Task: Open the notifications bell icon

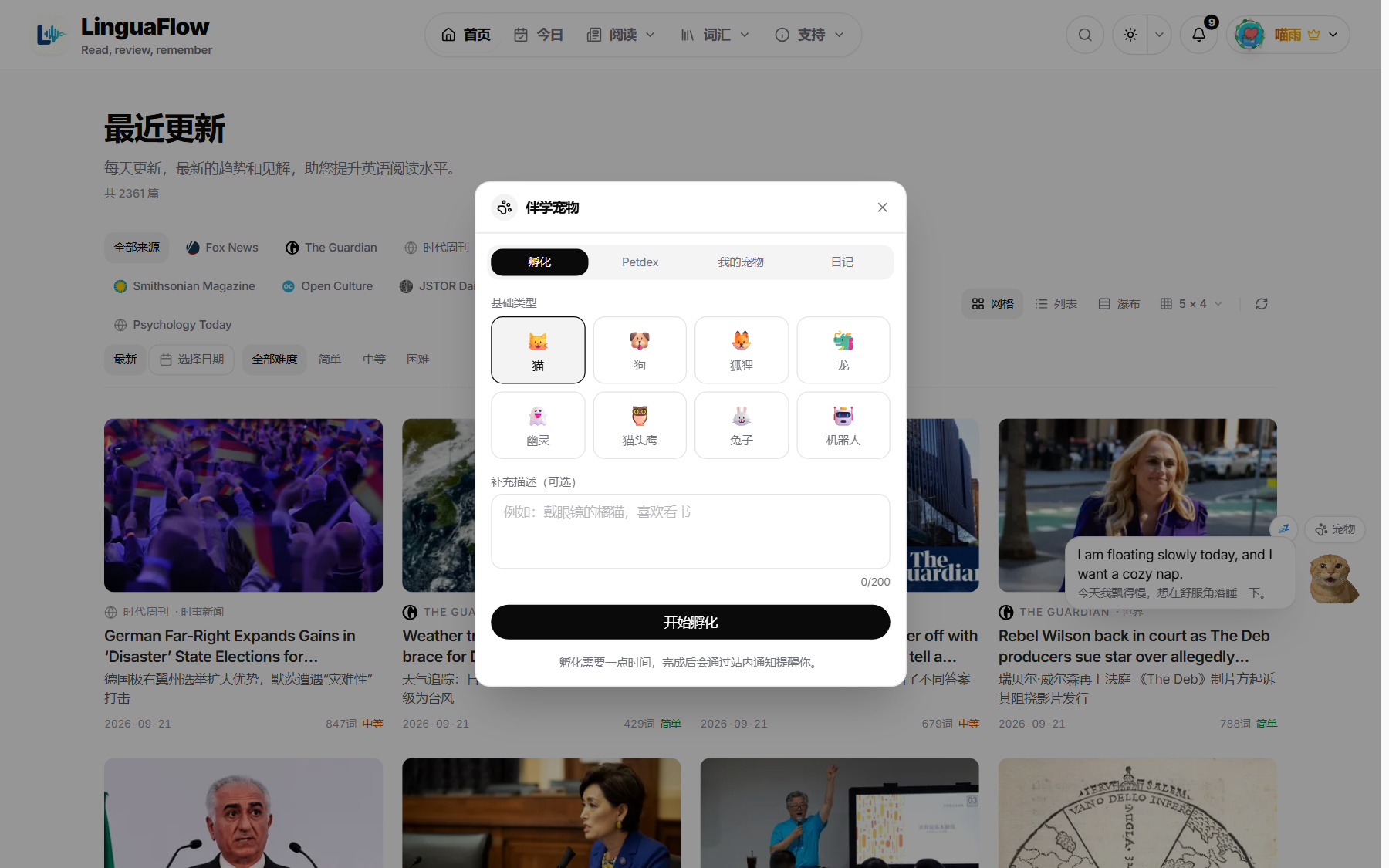Action: 1198,35
